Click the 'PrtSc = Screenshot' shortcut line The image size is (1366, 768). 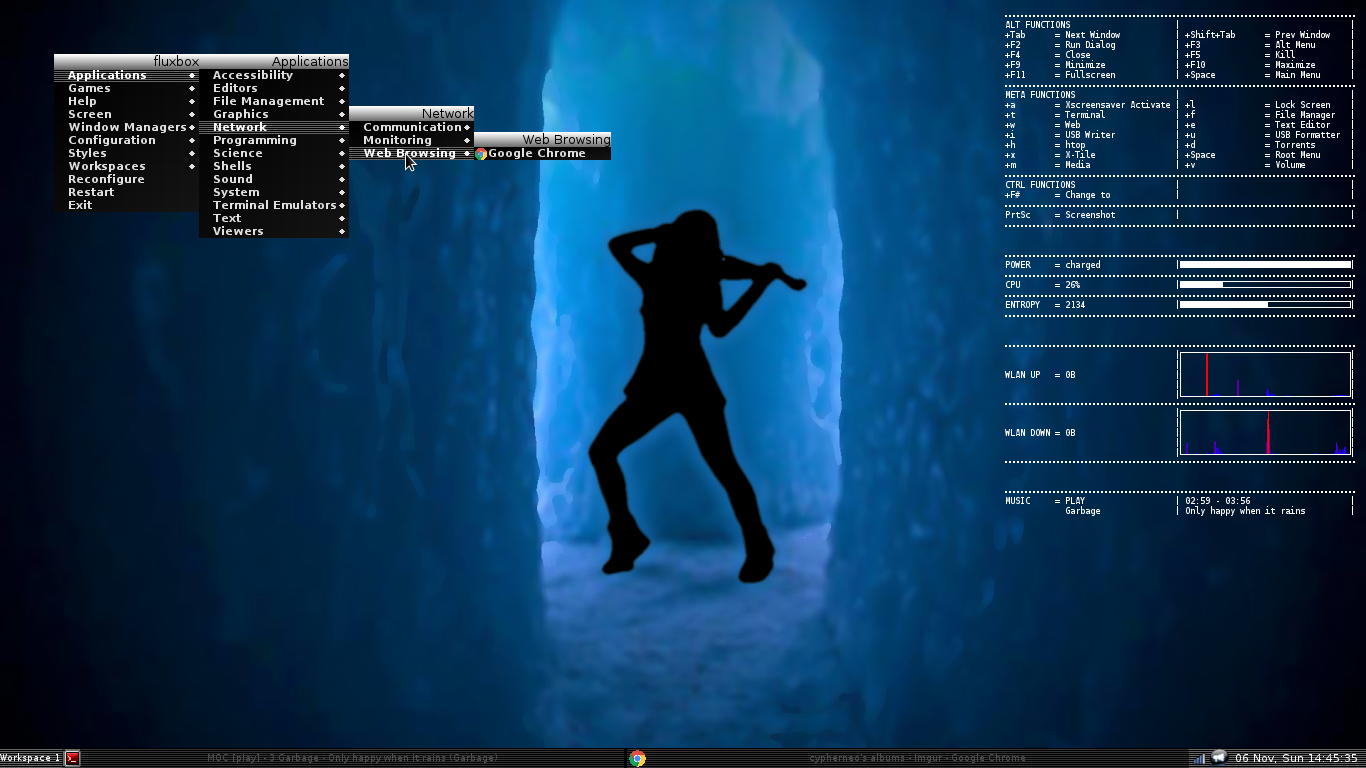pos(1060,215)
